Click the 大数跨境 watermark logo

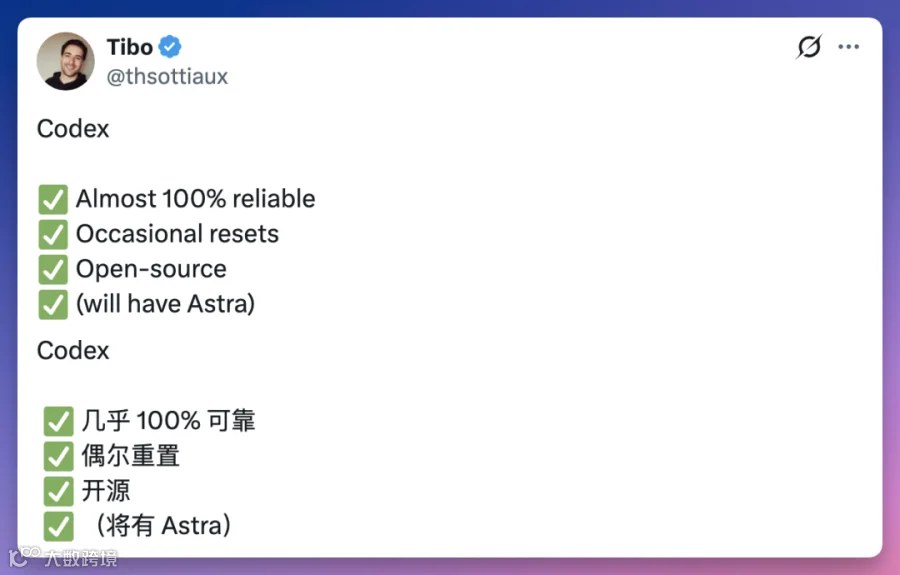pos(63,557)
